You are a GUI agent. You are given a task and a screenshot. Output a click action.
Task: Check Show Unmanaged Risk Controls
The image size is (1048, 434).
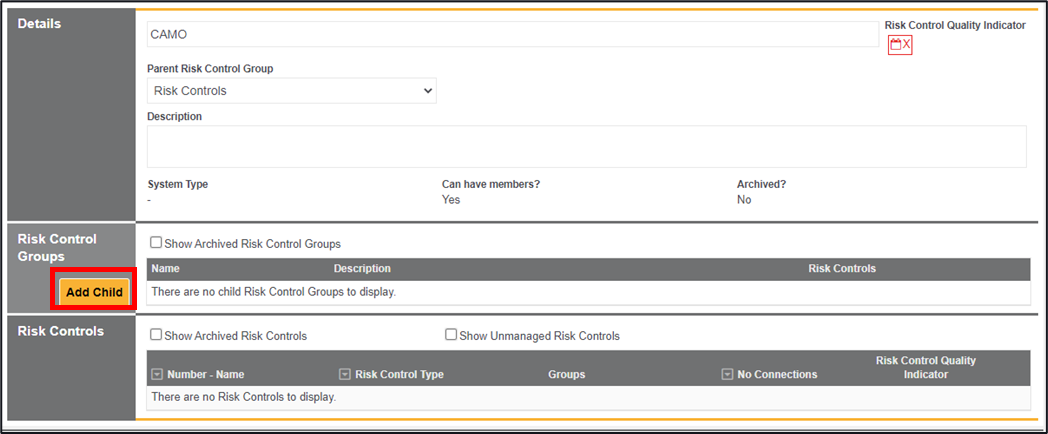(x=451, y=336)
